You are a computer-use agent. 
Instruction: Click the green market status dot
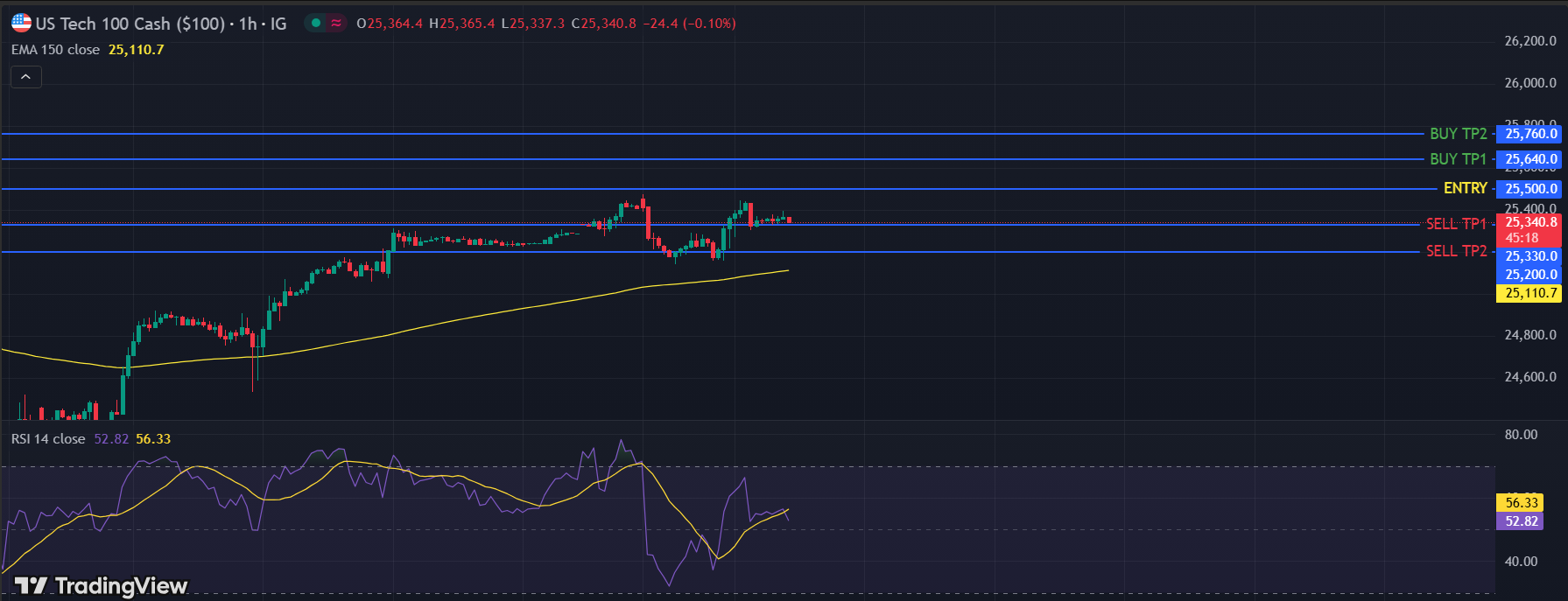(316, 24)
